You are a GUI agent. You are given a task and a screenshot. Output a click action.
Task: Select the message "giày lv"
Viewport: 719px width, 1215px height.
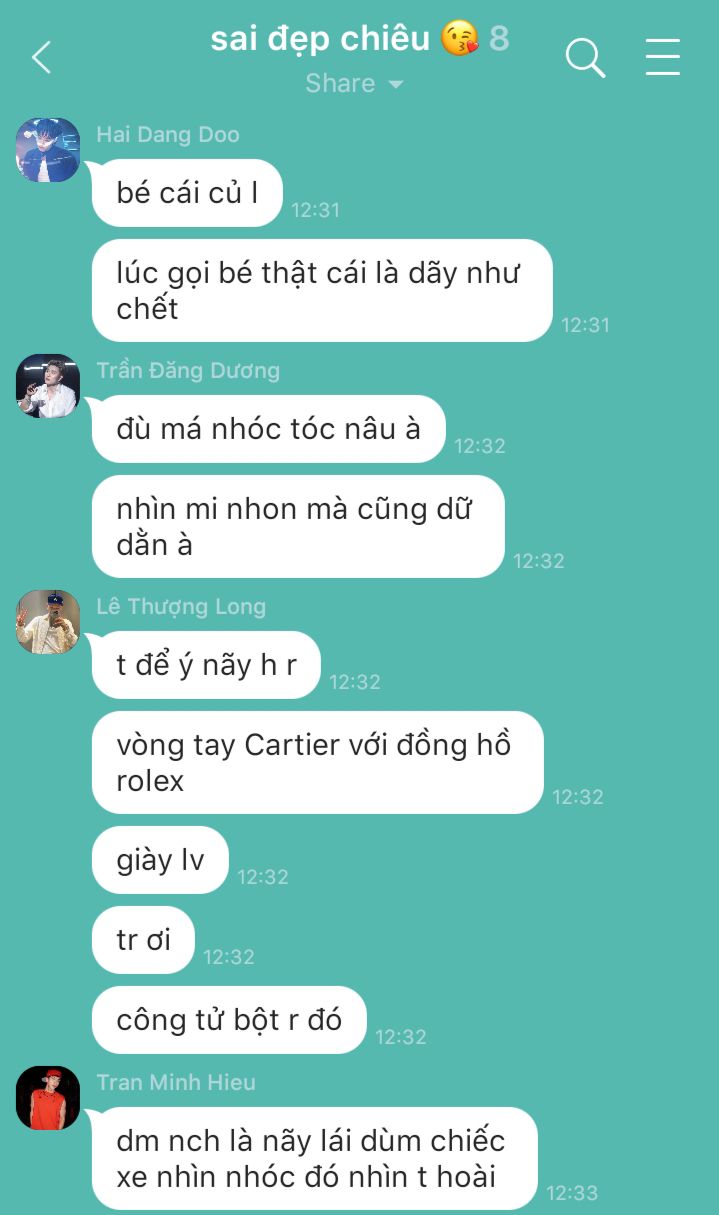coord(160,860)
